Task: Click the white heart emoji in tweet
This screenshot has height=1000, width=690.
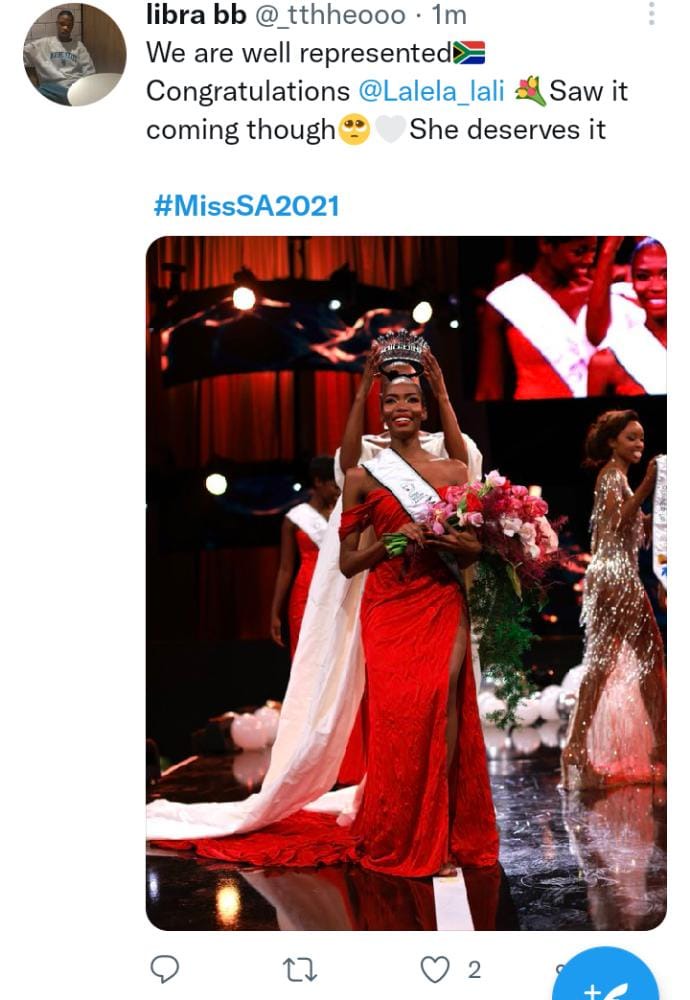Action: tap(390, 129)
